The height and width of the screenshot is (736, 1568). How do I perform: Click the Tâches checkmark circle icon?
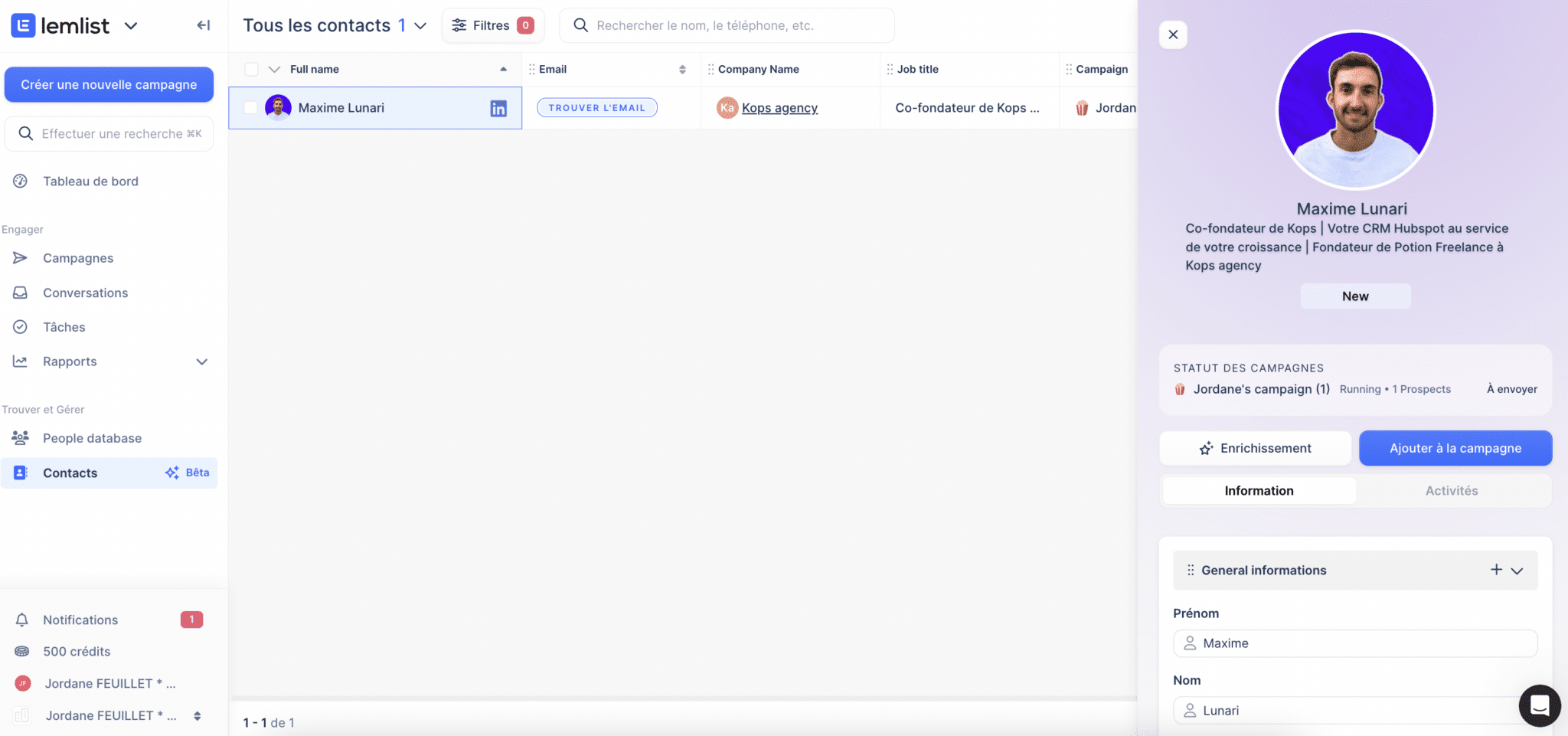(x=21, y=327)
